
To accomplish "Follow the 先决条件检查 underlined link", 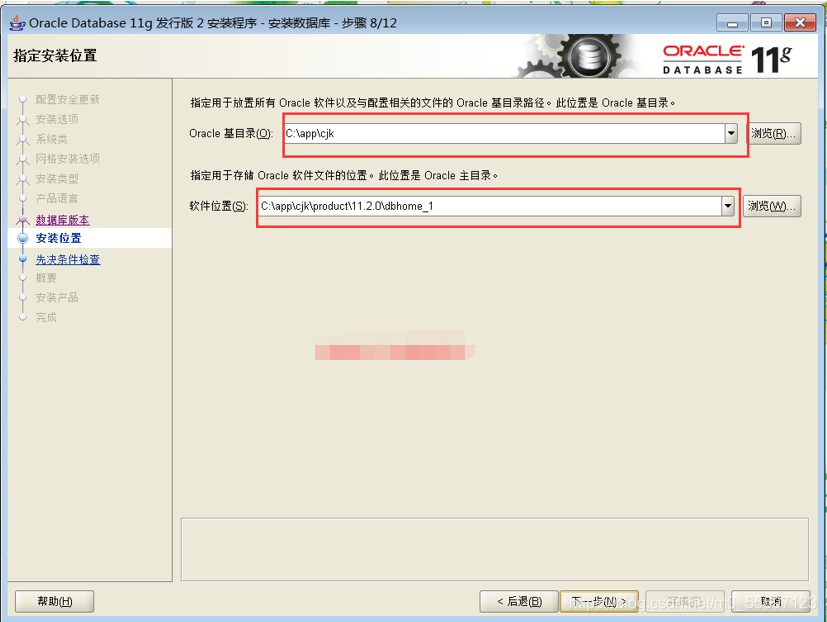I will (67, 259).
